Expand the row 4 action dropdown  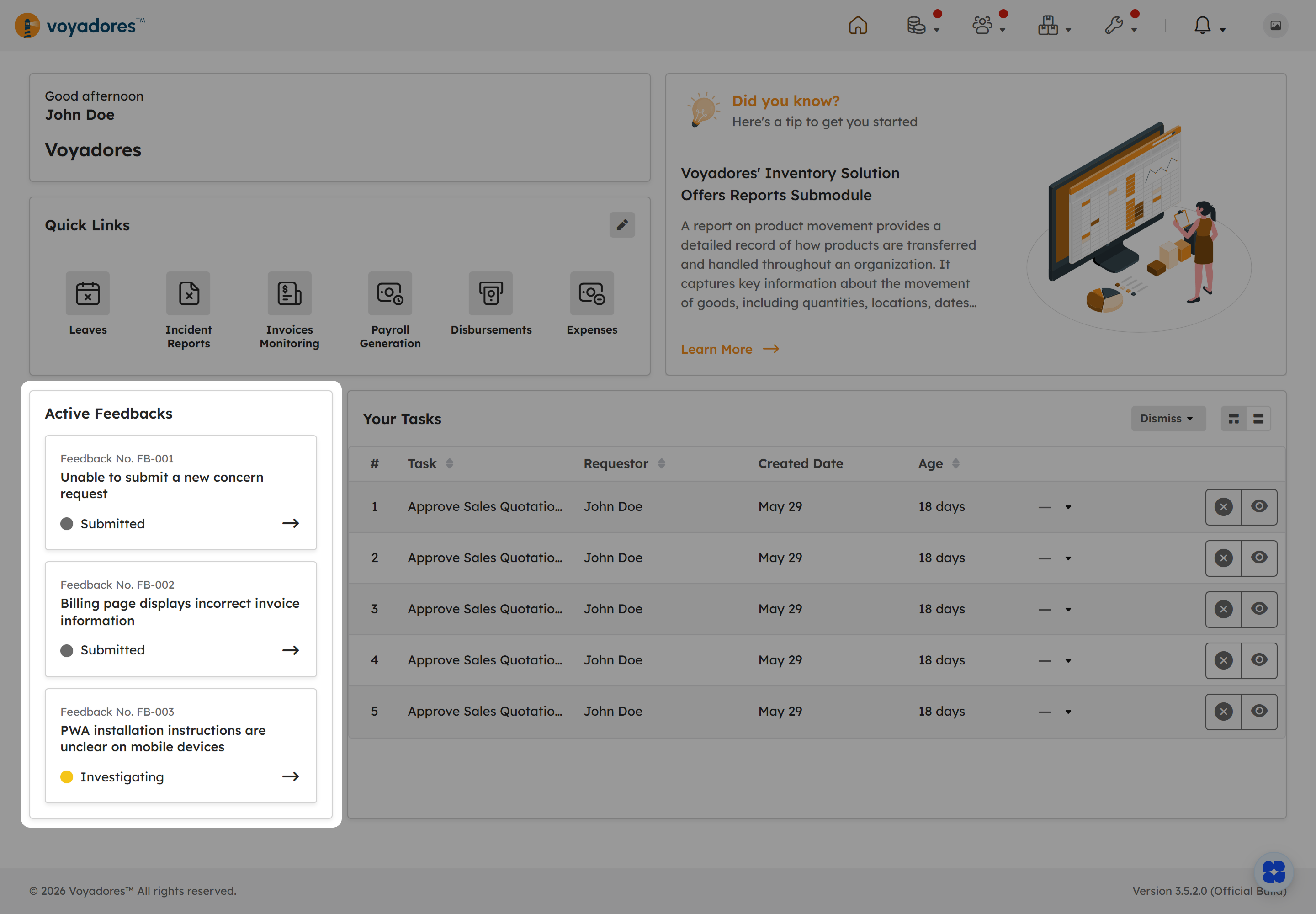click(x=1068, y=661)
